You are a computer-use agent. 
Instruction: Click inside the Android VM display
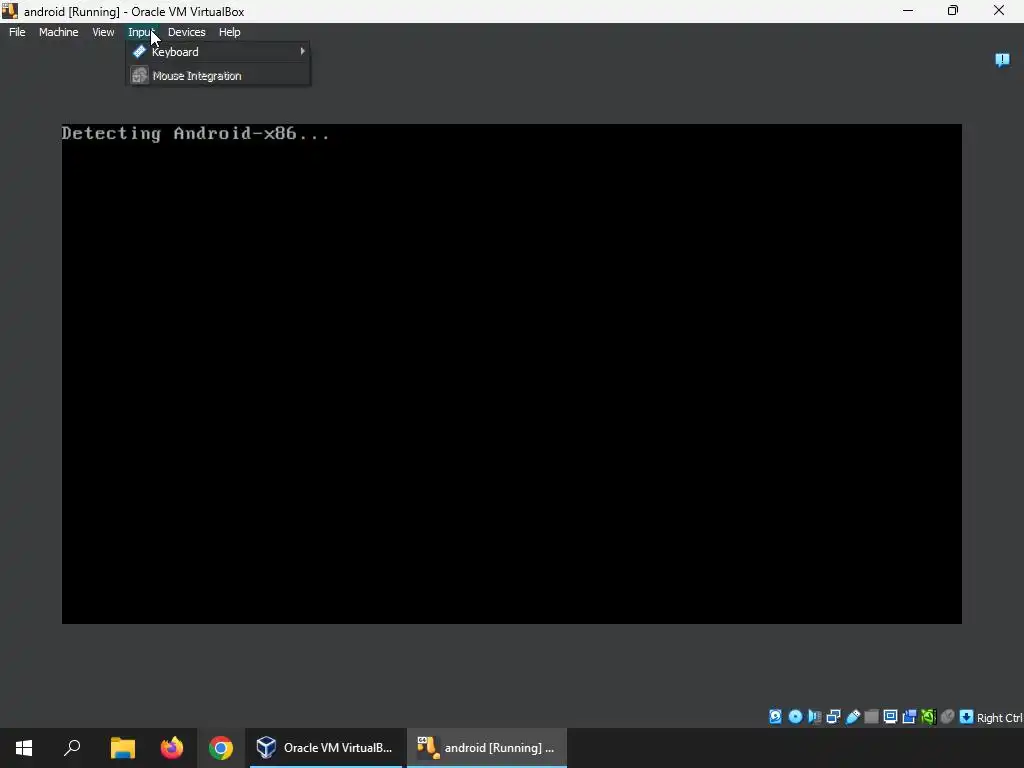click(511, 374)
